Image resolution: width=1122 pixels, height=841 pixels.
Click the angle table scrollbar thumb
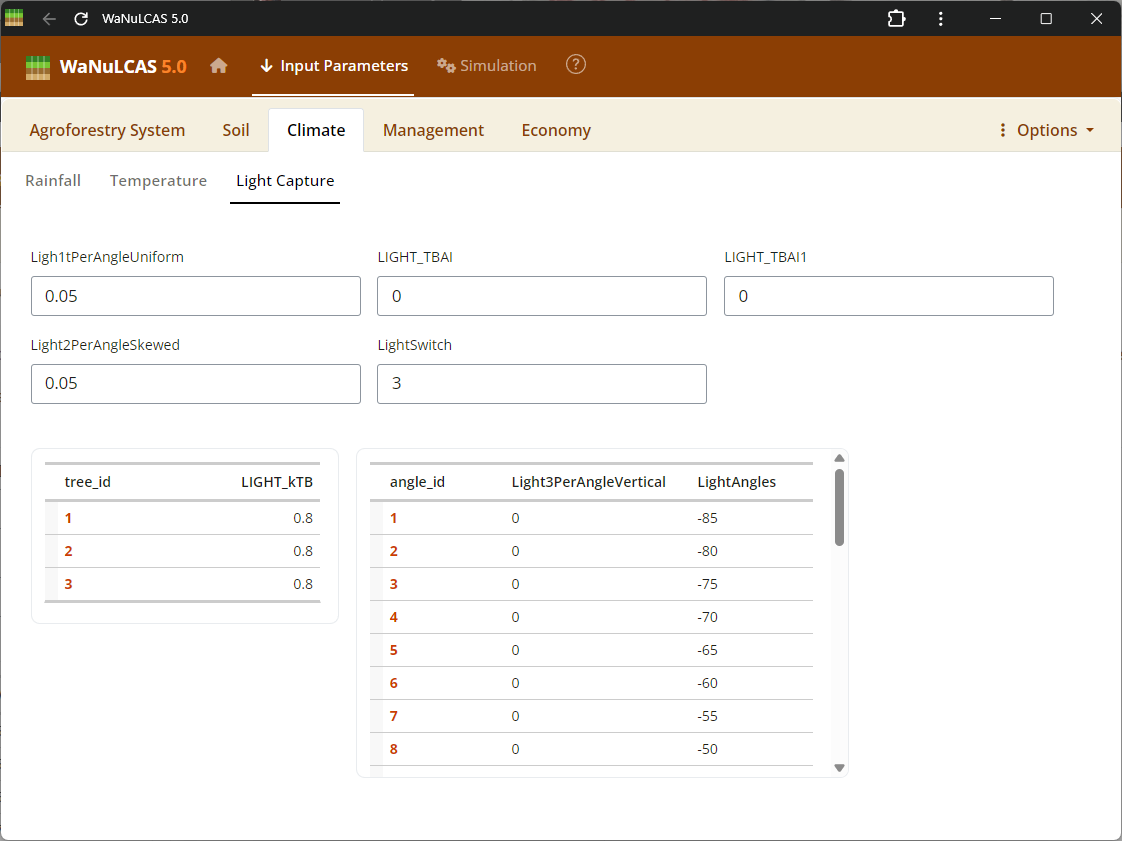(x=840, y=507)
